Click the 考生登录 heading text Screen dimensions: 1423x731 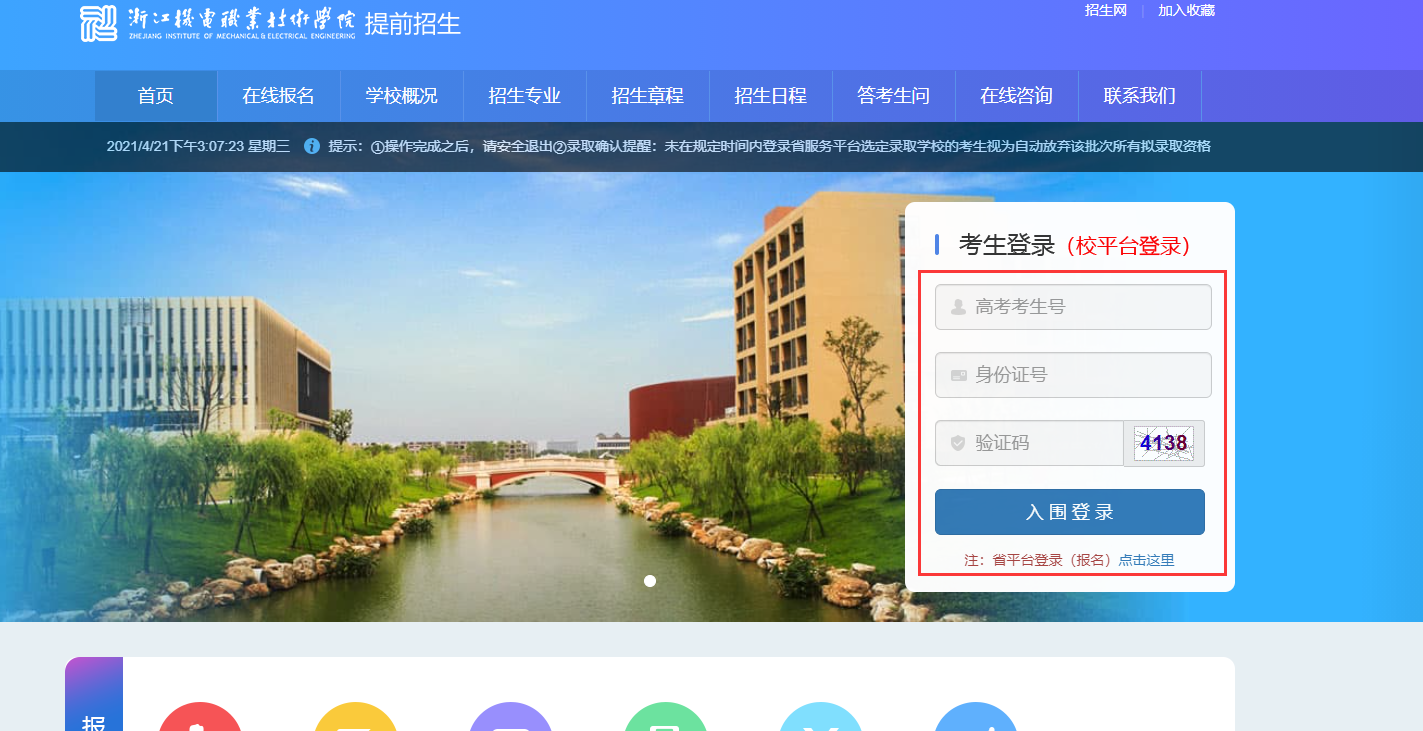pyautogui.click(x=1007, y=245)
